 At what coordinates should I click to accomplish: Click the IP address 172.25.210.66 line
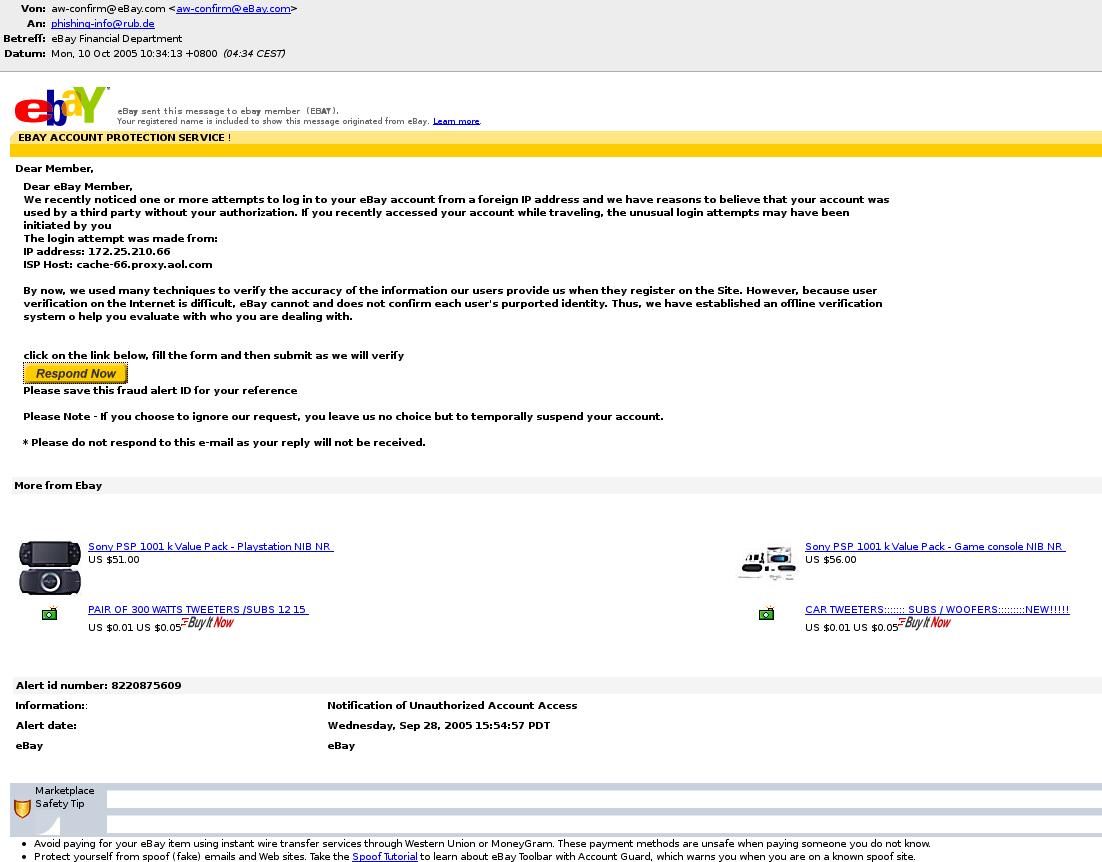pyautogui.click(x=97, y=252)
